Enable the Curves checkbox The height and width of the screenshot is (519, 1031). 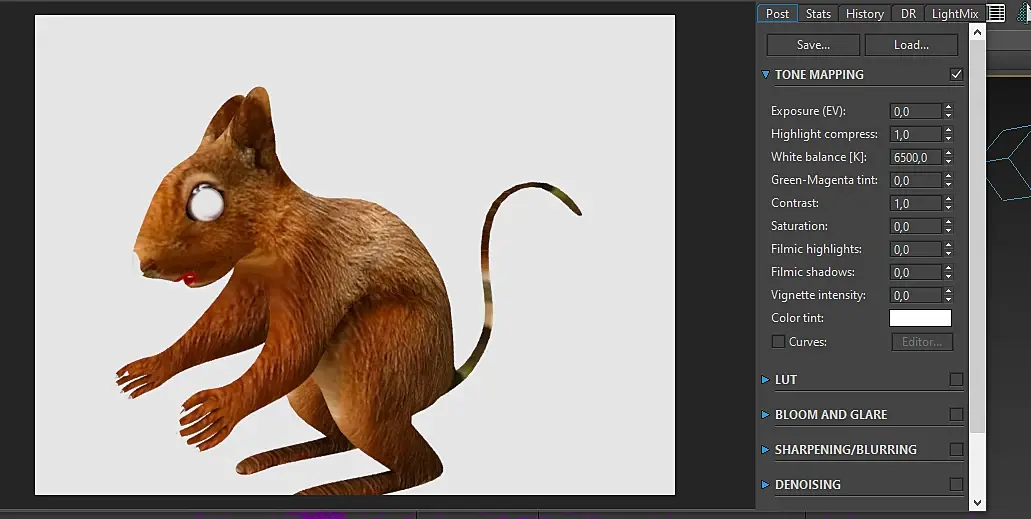coord(778,342)
